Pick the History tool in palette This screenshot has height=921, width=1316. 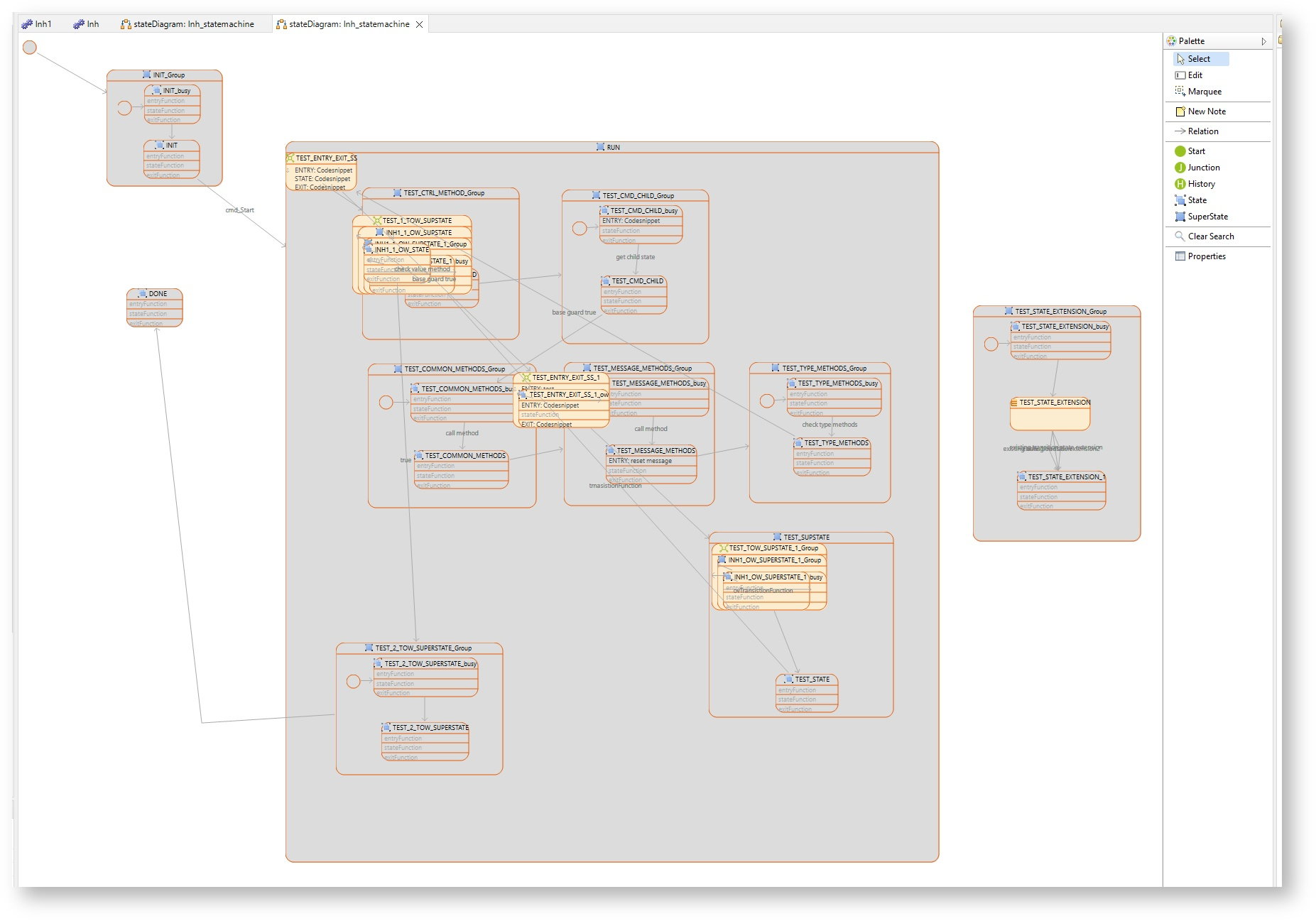click(x=1201, y=184)
